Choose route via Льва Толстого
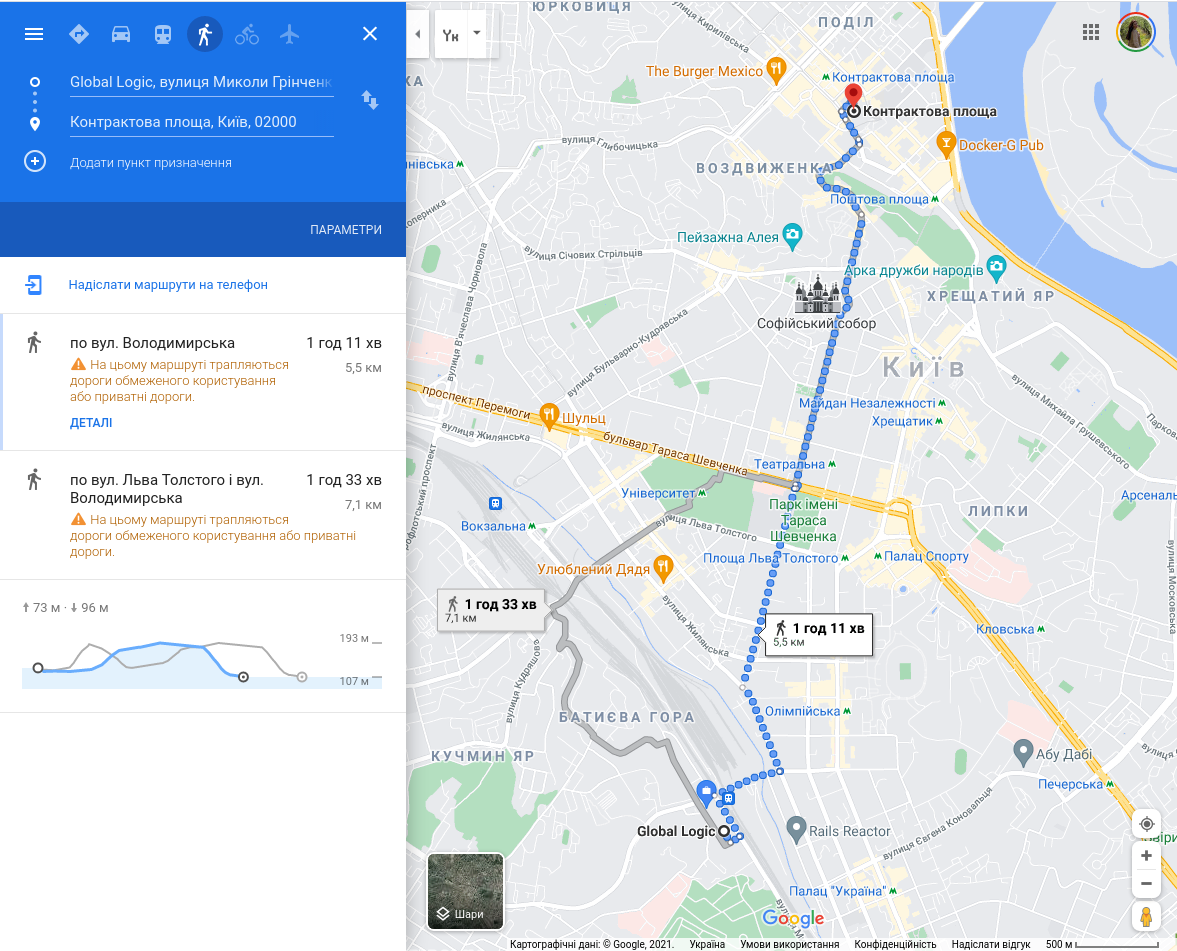Screen dimensions: 1177x951 203,515
